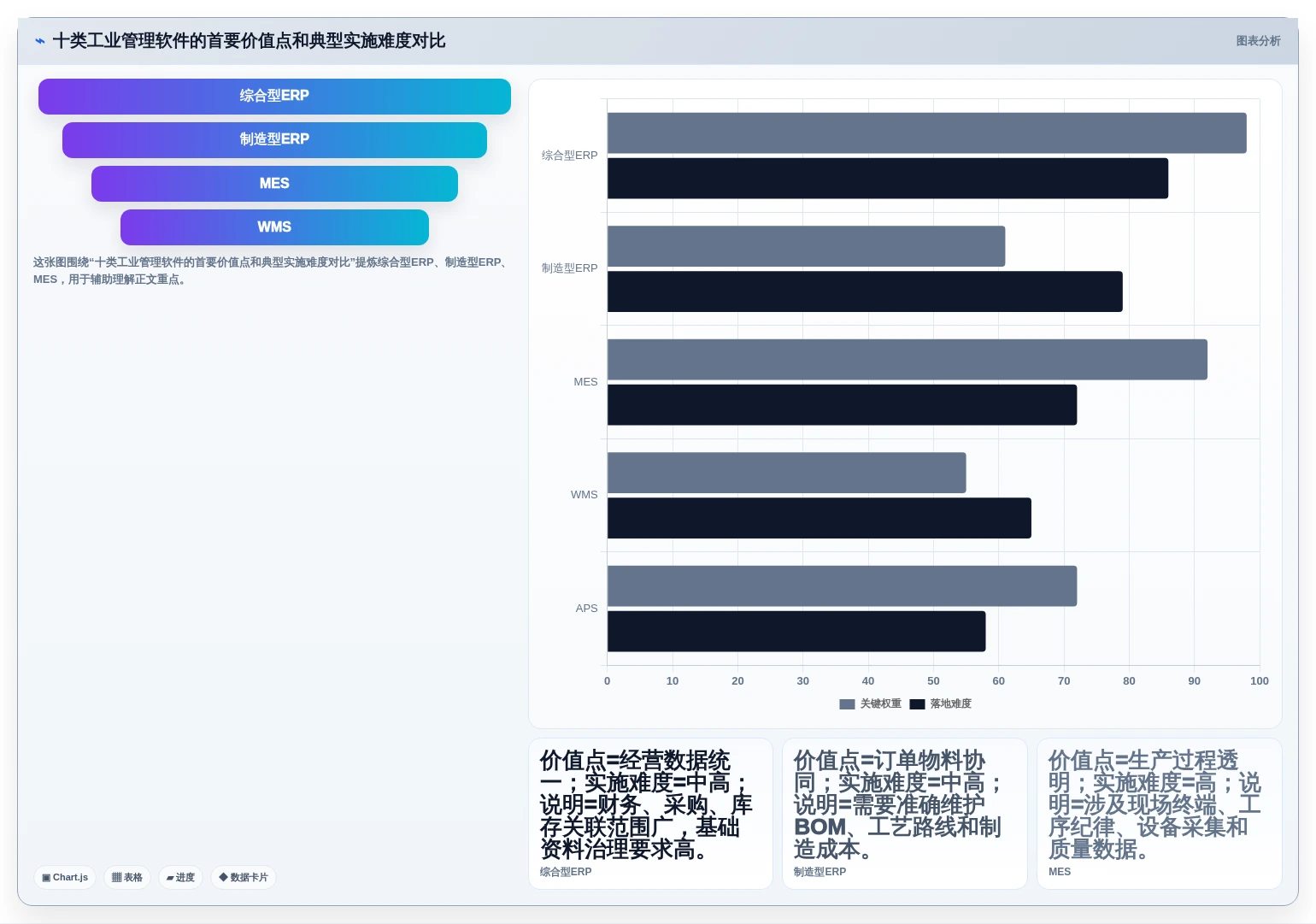1316x924 pixels.
Task: Select the 综合型ERP funnel bar
Action: 274,96
